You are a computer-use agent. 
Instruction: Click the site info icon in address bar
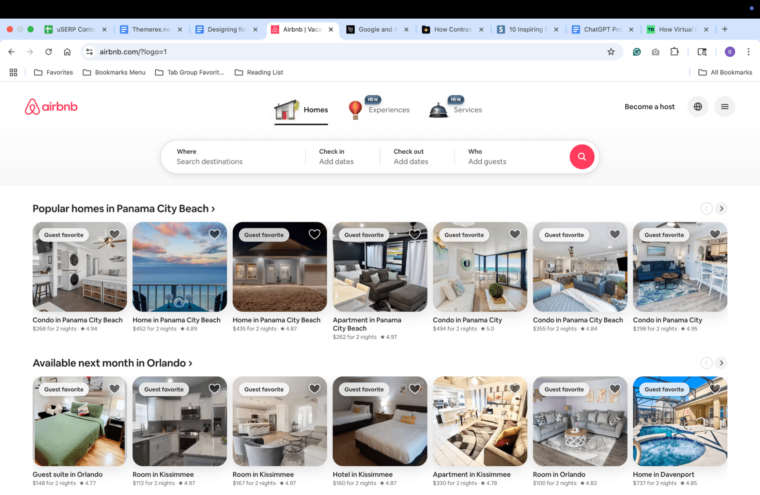pos(89,51)
